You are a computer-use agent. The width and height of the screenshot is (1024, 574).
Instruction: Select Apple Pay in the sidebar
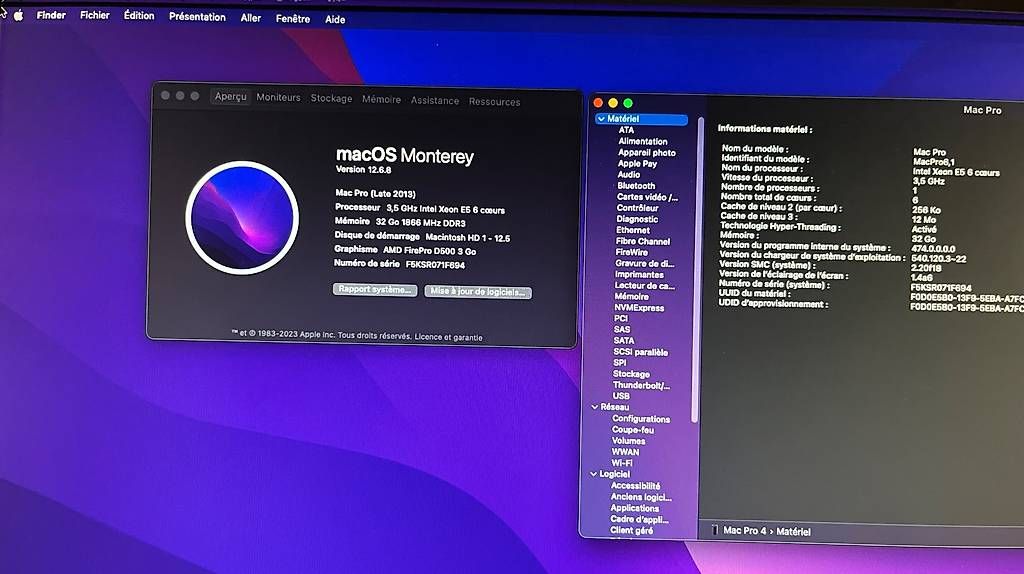[x=637, y=163]
